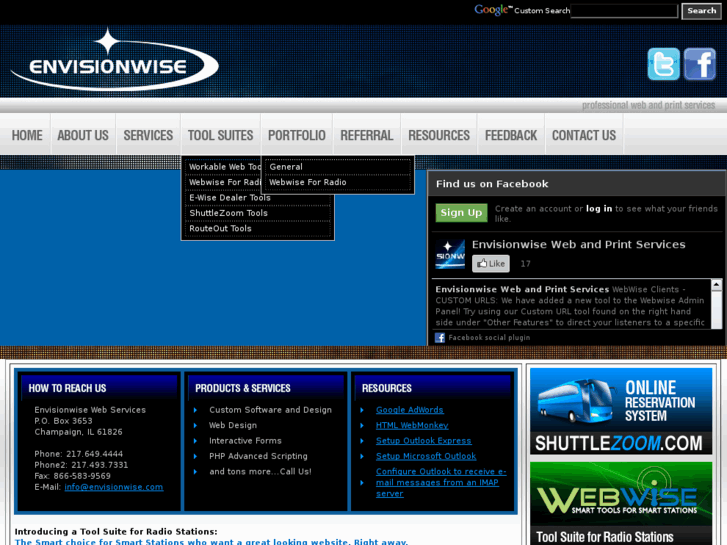Click the Facebook Like thumbs-up button
The image size is (727, 545).
point(491,263)
